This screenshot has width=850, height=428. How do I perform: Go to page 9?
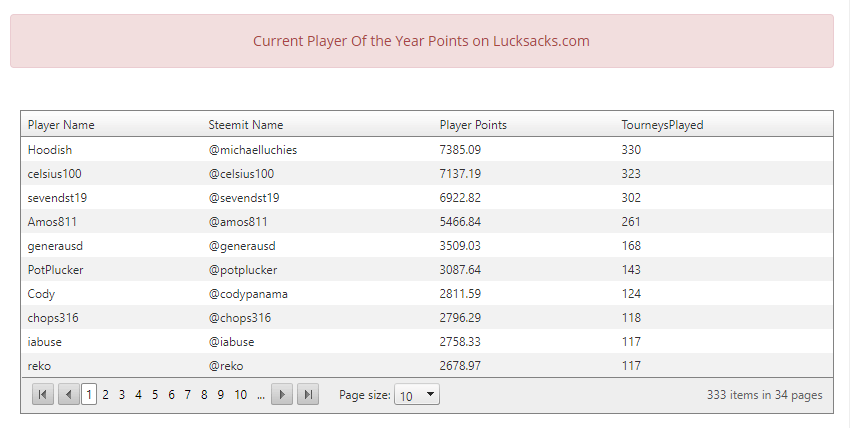click(221, 395)
